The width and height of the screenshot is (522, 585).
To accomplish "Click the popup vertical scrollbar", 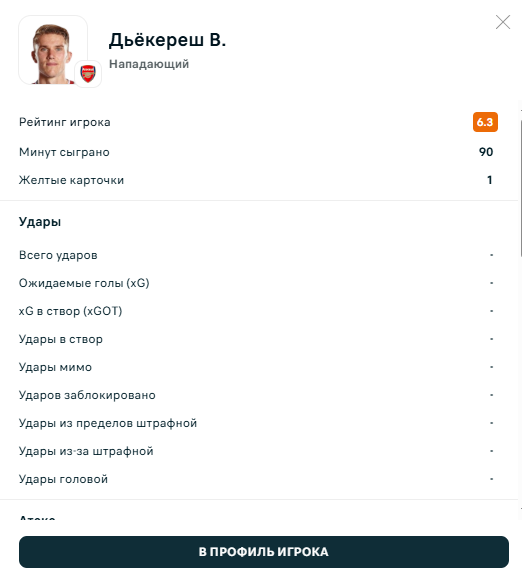I will 520,188.
